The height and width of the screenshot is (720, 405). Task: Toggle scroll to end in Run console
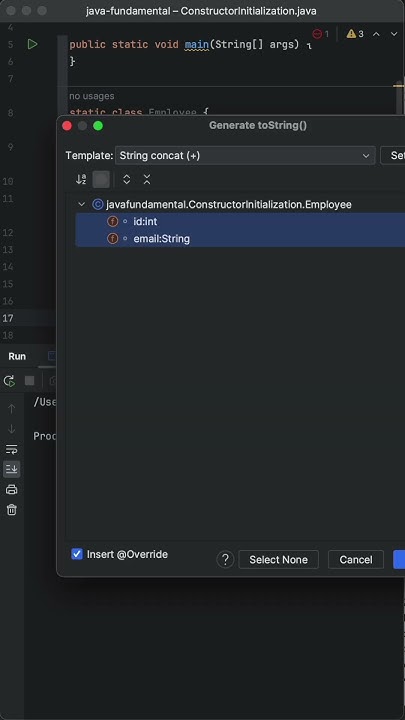tap(11, 469)
